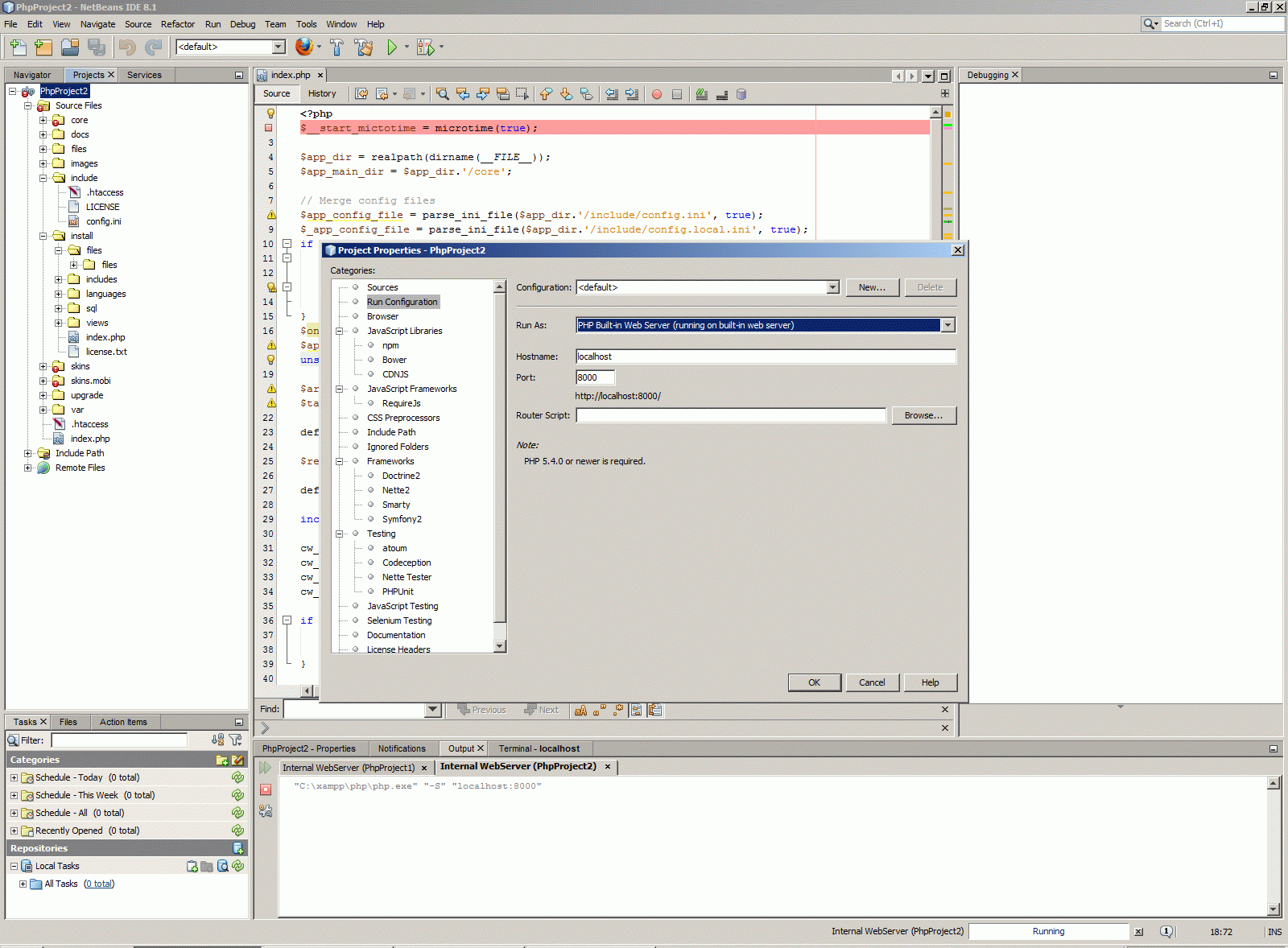Click the Help button in Project Properties
Screen dimensions: 1288x948
pos(931,682)
